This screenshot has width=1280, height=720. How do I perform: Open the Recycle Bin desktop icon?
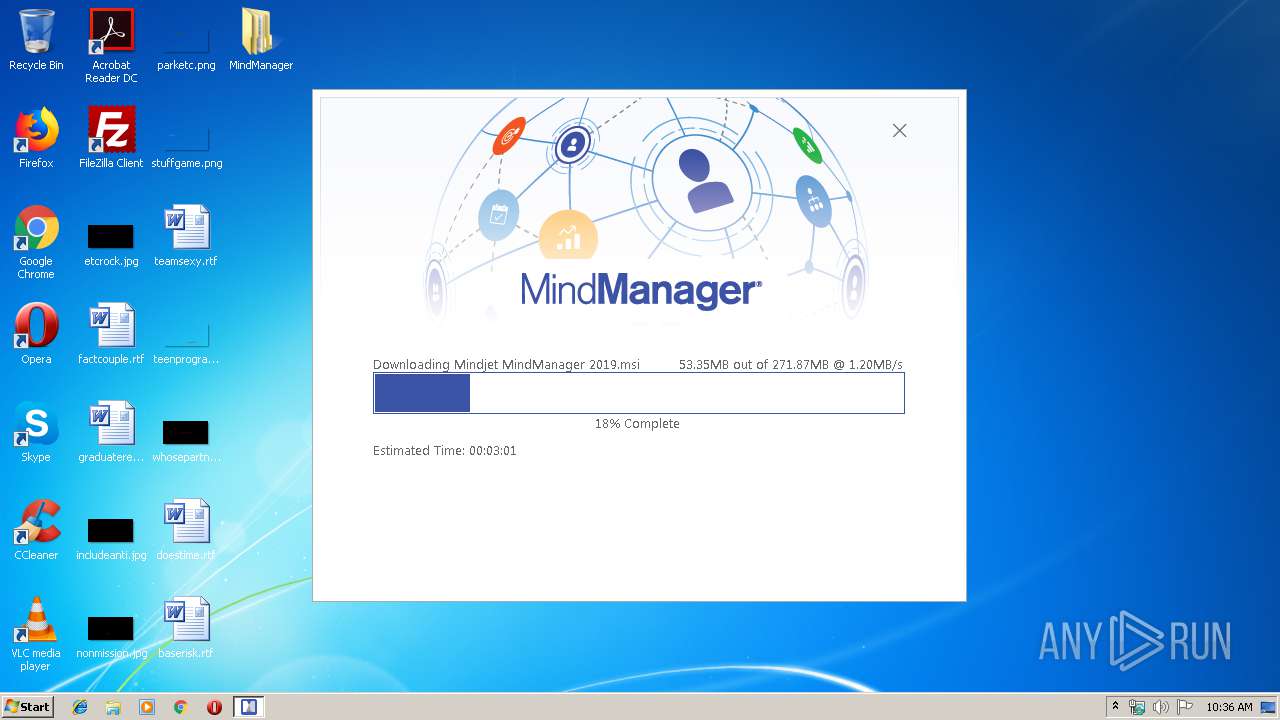coord(36,40)
